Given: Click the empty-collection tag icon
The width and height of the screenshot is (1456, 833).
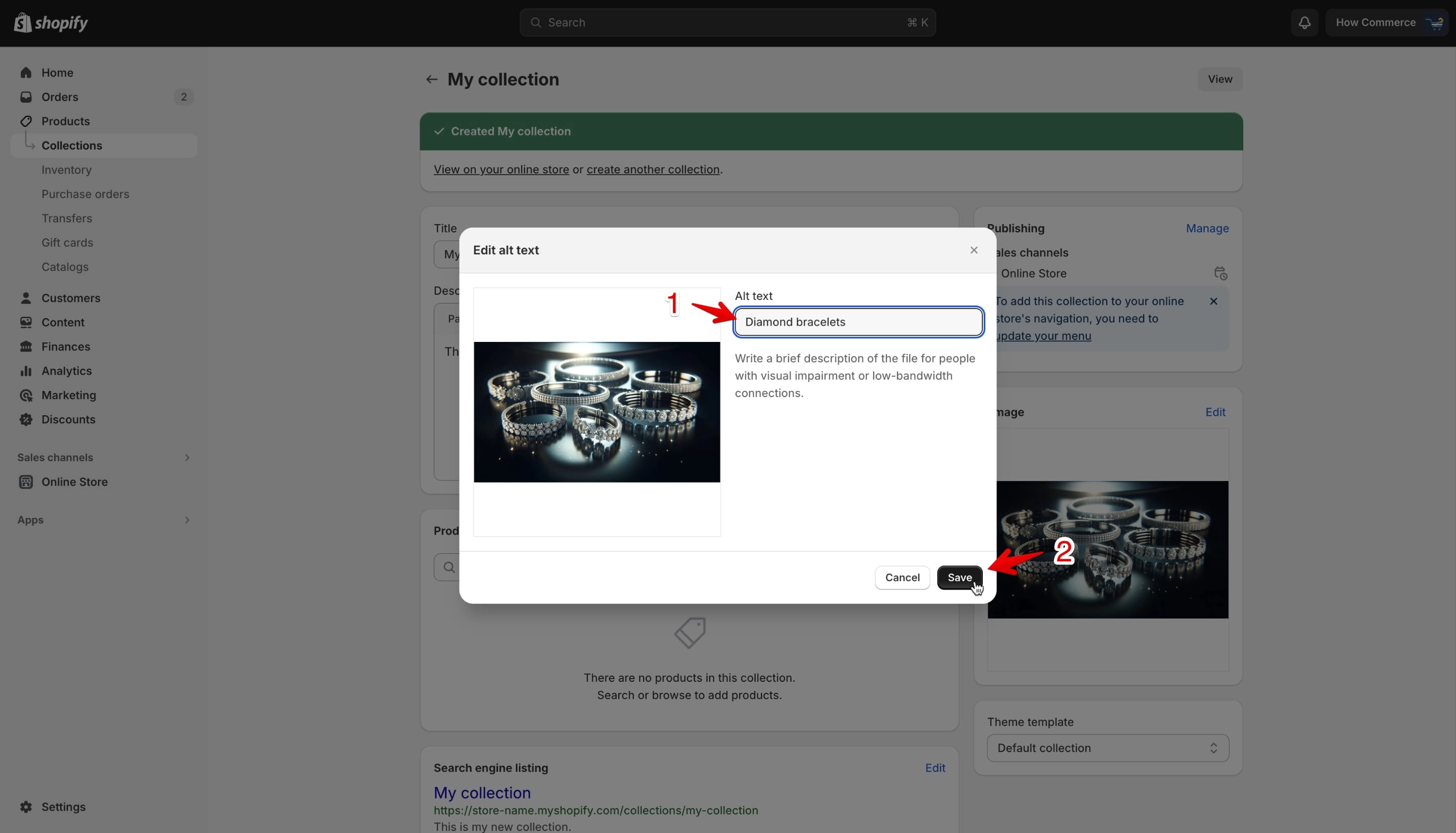Looking at the screenshot, I should coord(690,632).
